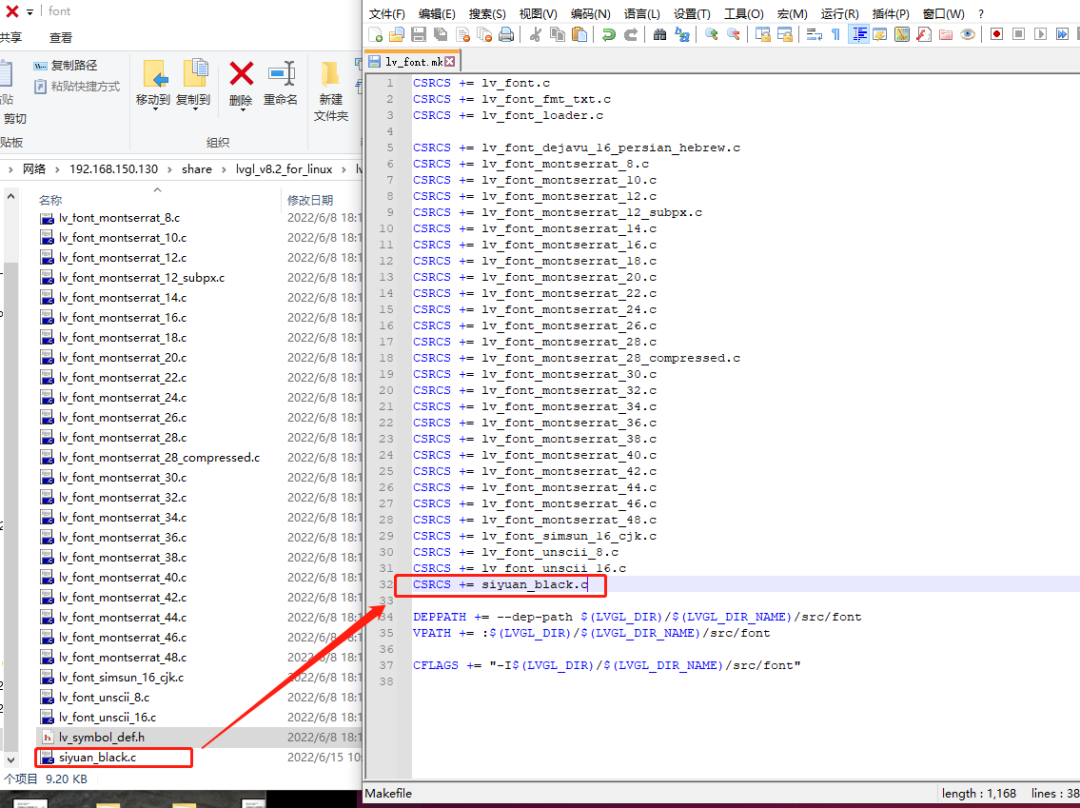Save the lv_font.mk file via toolbar

(x=418, y=34)
